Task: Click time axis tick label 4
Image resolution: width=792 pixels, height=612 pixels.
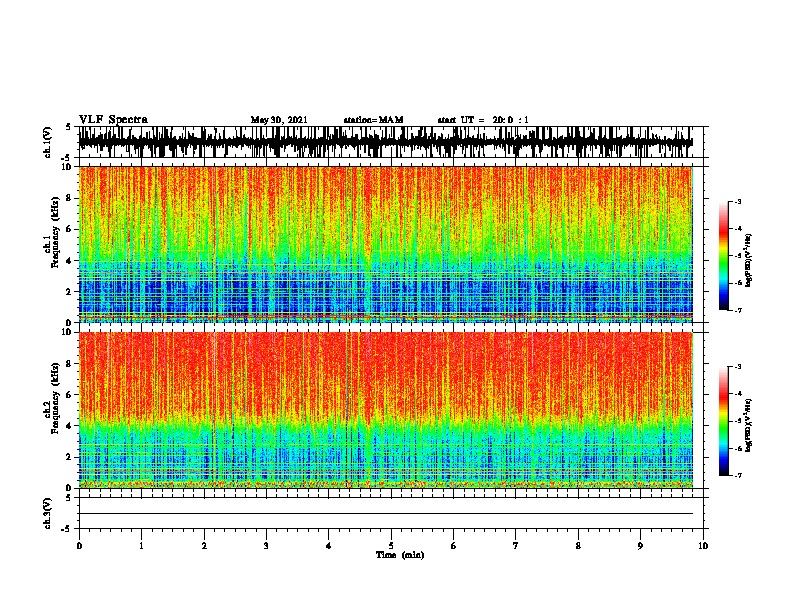Action: tap(329, 546)
